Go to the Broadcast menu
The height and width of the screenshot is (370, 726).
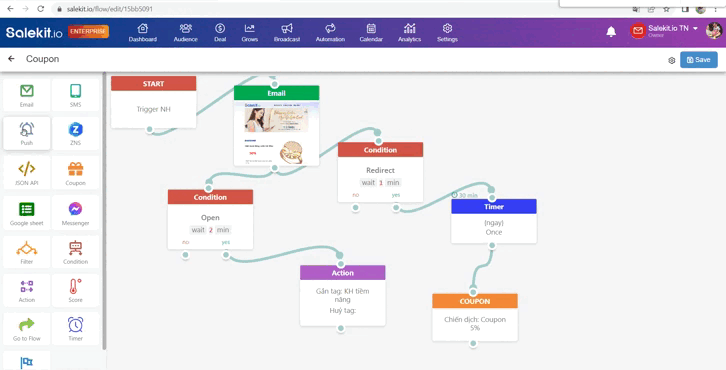[x=287, y=33]
